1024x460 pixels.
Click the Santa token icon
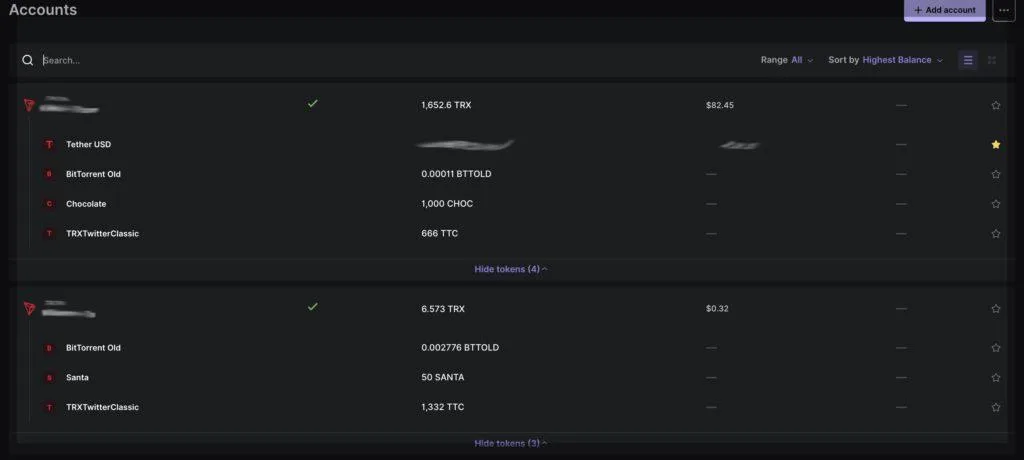tap(49, 378)
